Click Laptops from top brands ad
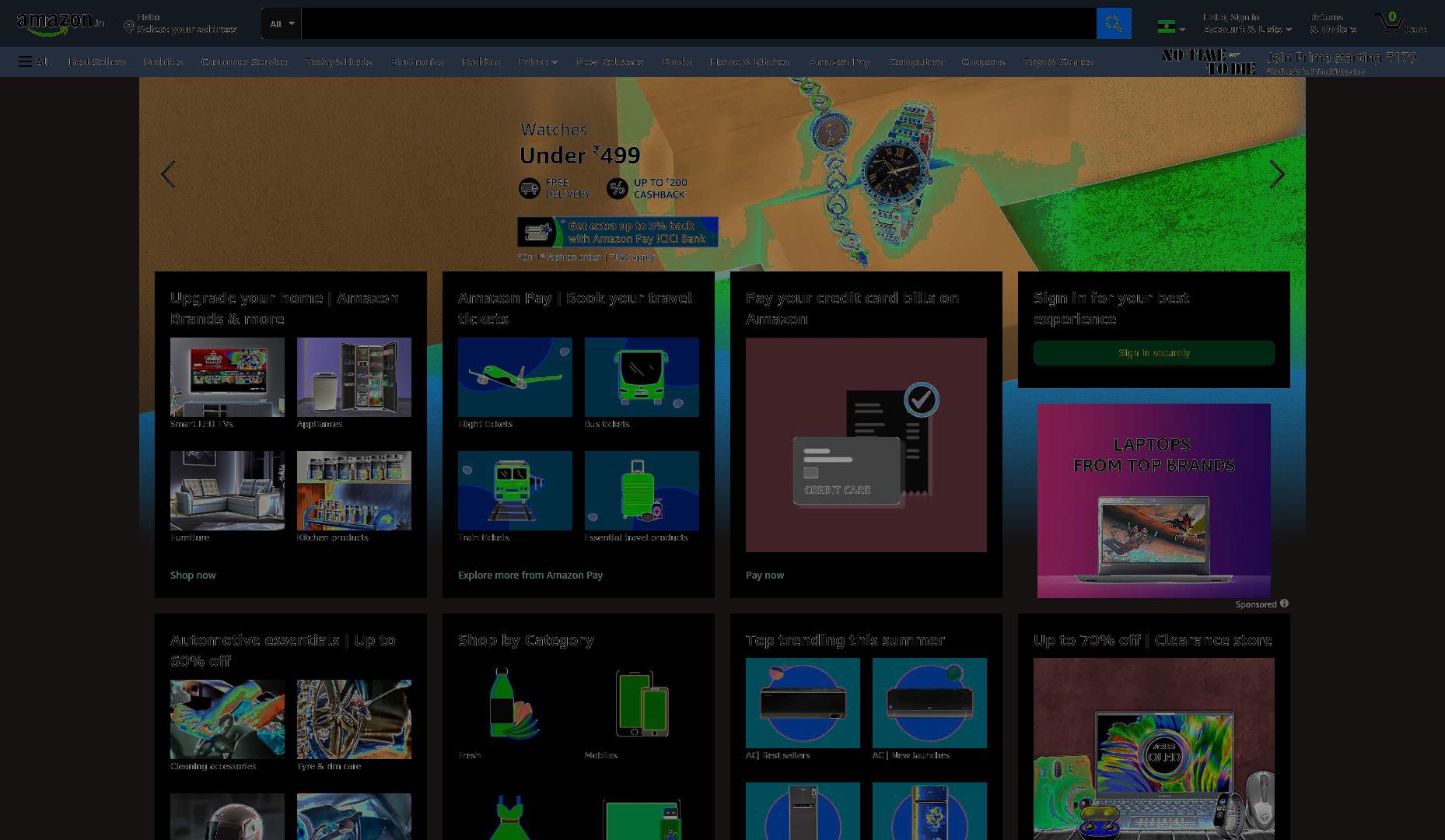 pyautogui.click(x=1154, y=500)
